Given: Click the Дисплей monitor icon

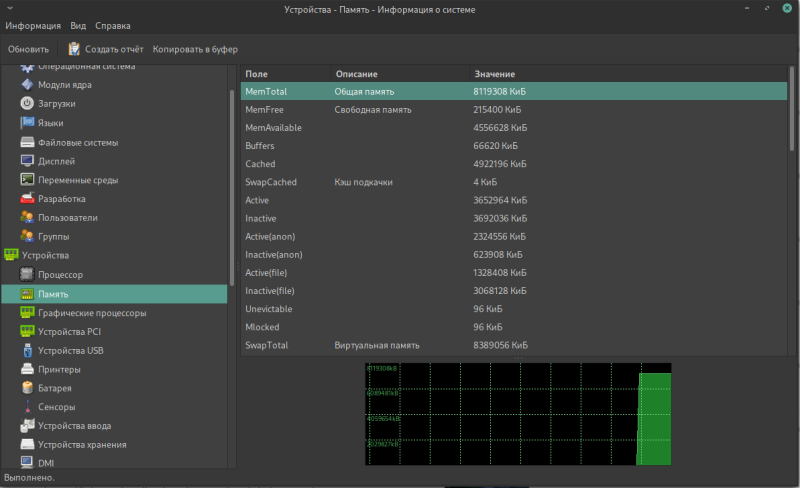Looking at the screenshot, I should (x=28, y=161).
